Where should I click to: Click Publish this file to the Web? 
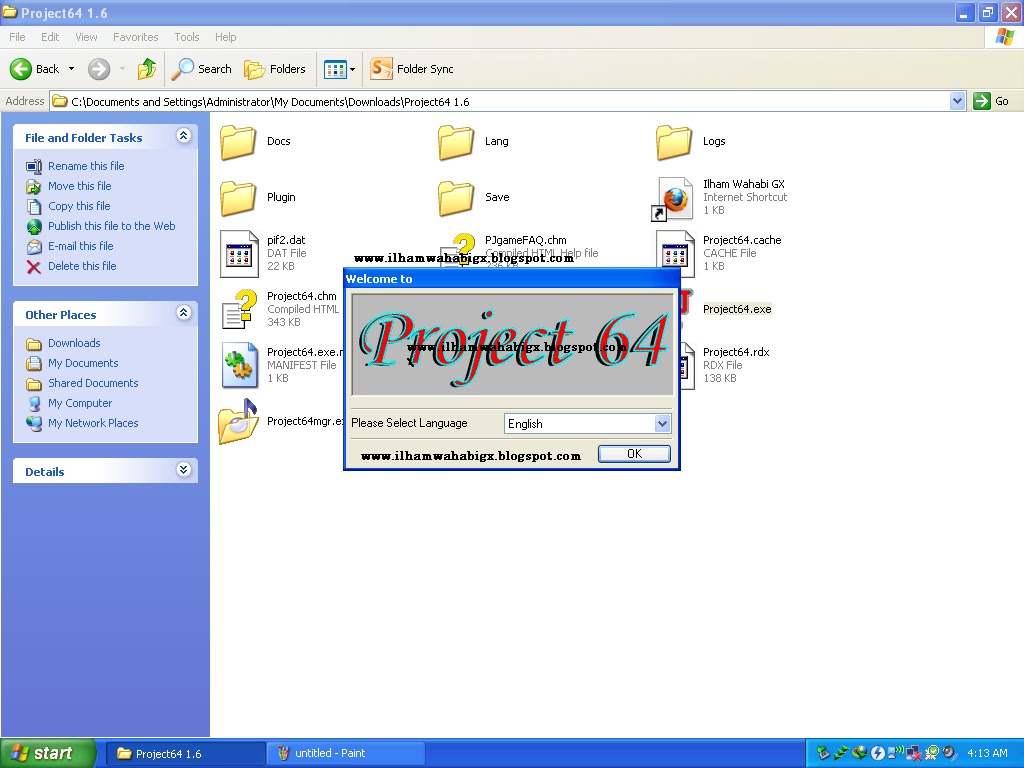tap(112, 226)
